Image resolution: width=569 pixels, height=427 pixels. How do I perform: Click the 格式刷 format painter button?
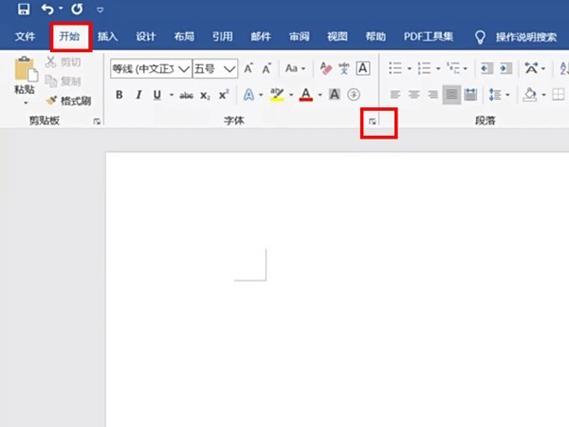pyautogui.click(x=69, y=100)
